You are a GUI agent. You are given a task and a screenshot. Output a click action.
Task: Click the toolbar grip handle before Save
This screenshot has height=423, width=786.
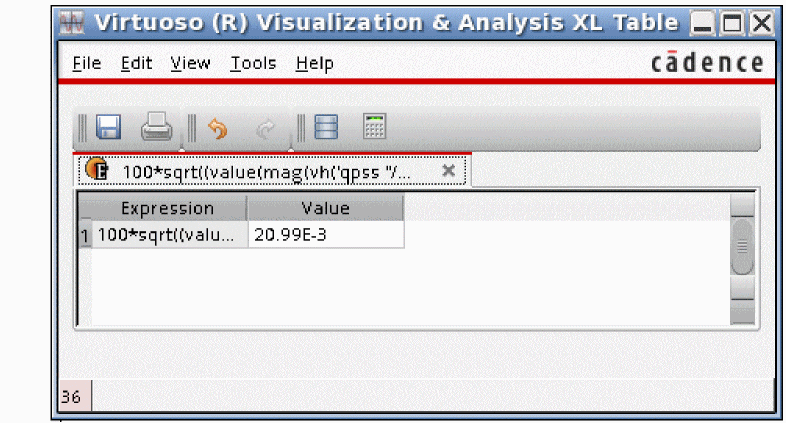pyautogui.click(x=83, y=128)
